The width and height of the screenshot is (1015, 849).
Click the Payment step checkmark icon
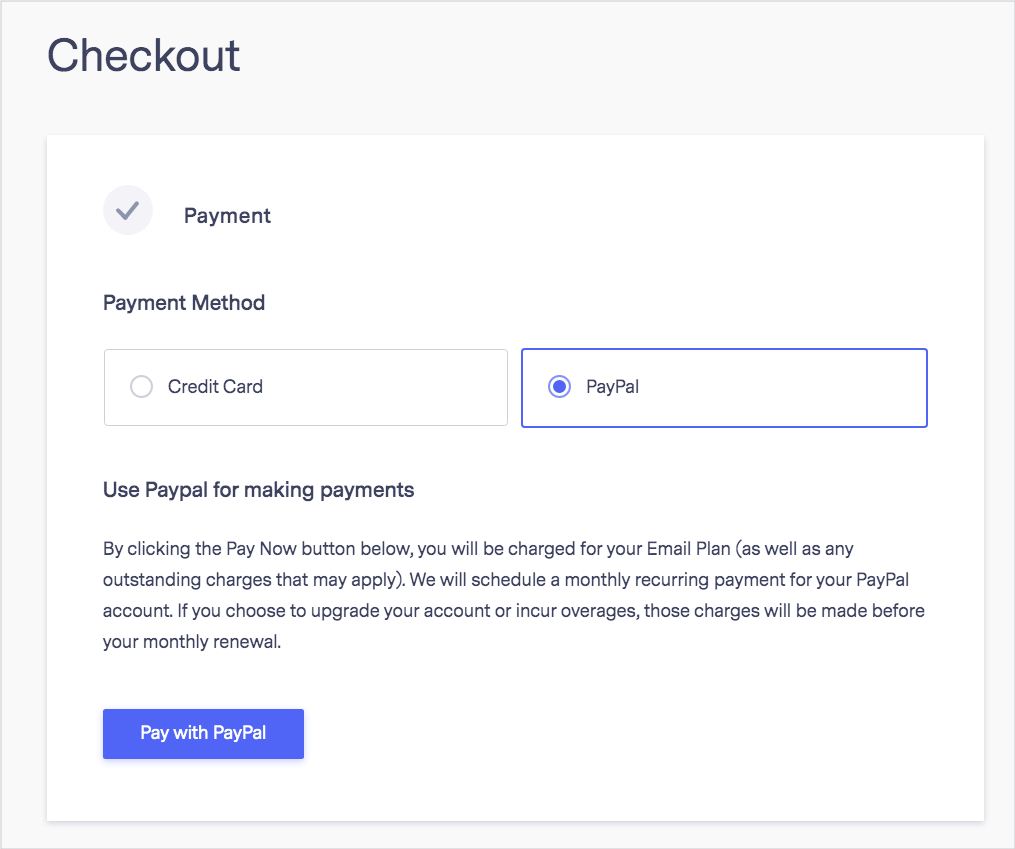(x=128, y=210)
